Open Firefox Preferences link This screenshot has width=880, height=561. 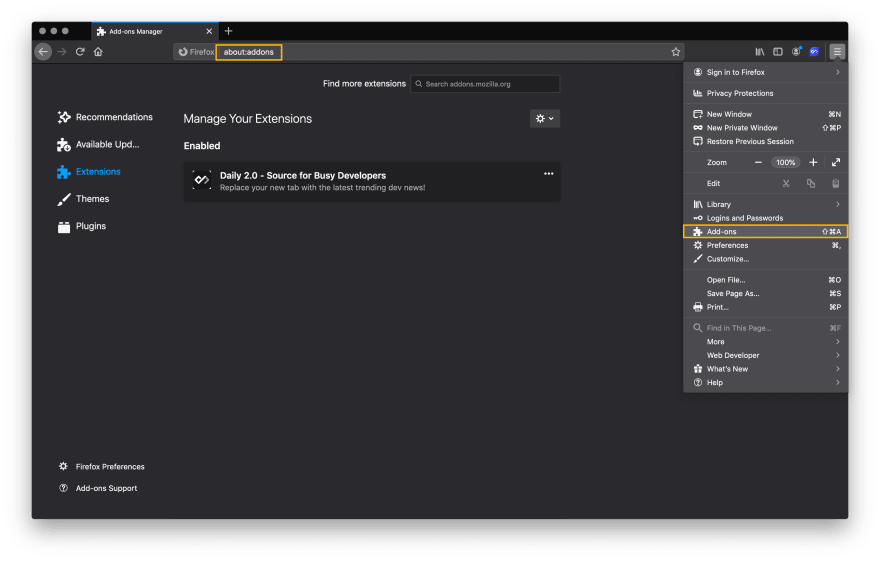[x=102, y=466]
